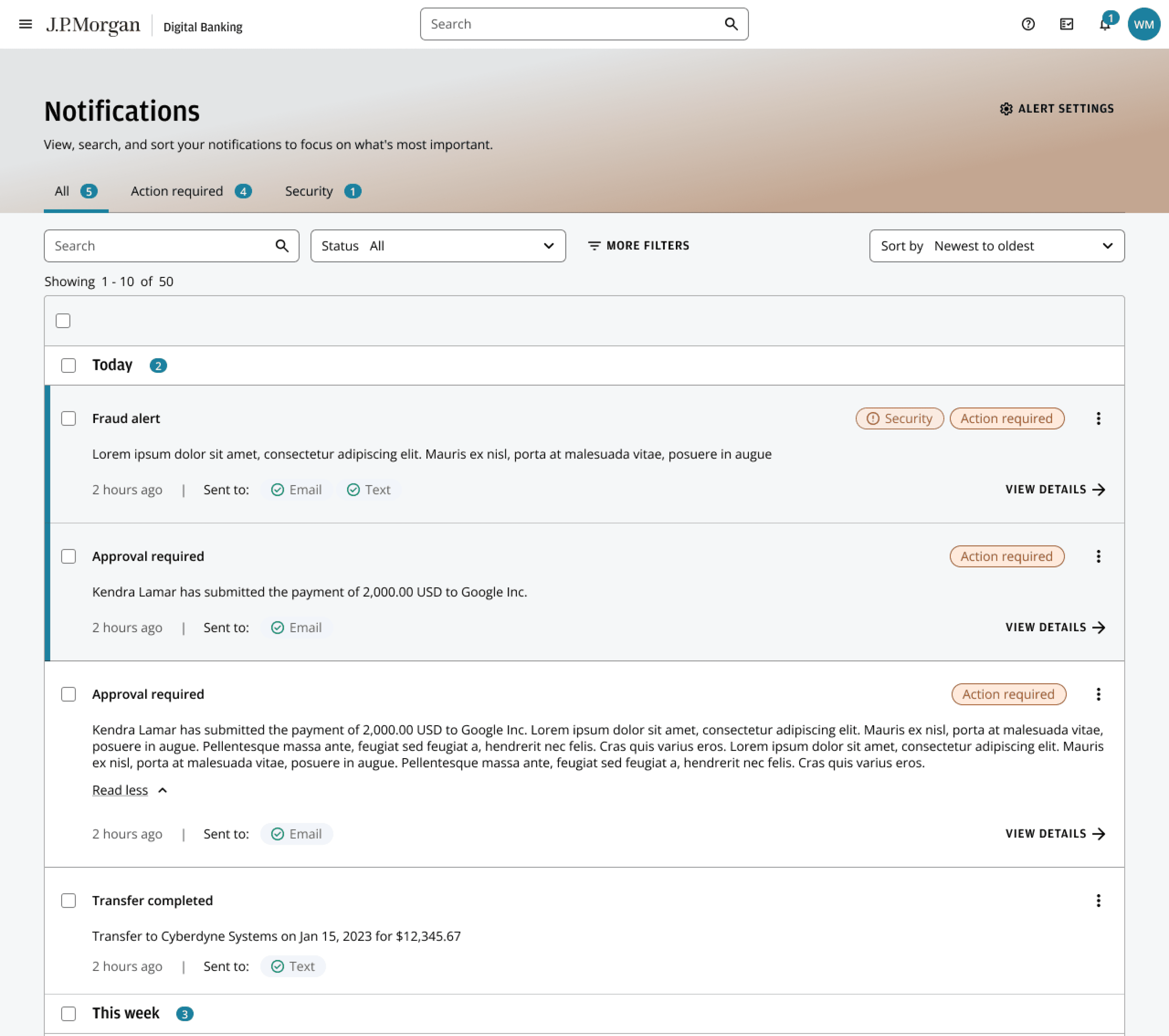
Task: View details of the Fraud alert
Action: [x=1055, y=489]
